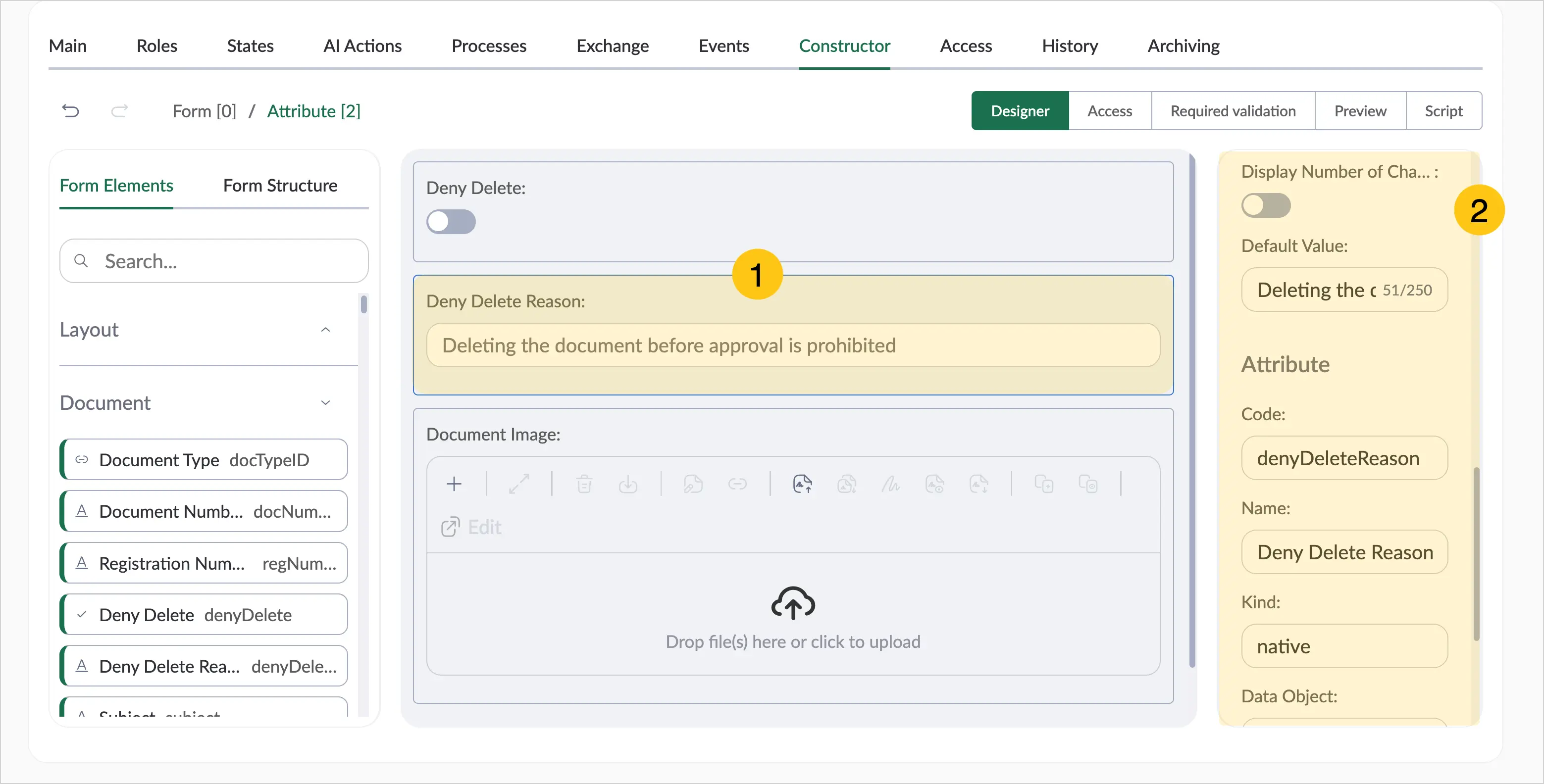This screenshot has height=784, width=1544.
Task: Open the Script view button
Action: 1443,111
